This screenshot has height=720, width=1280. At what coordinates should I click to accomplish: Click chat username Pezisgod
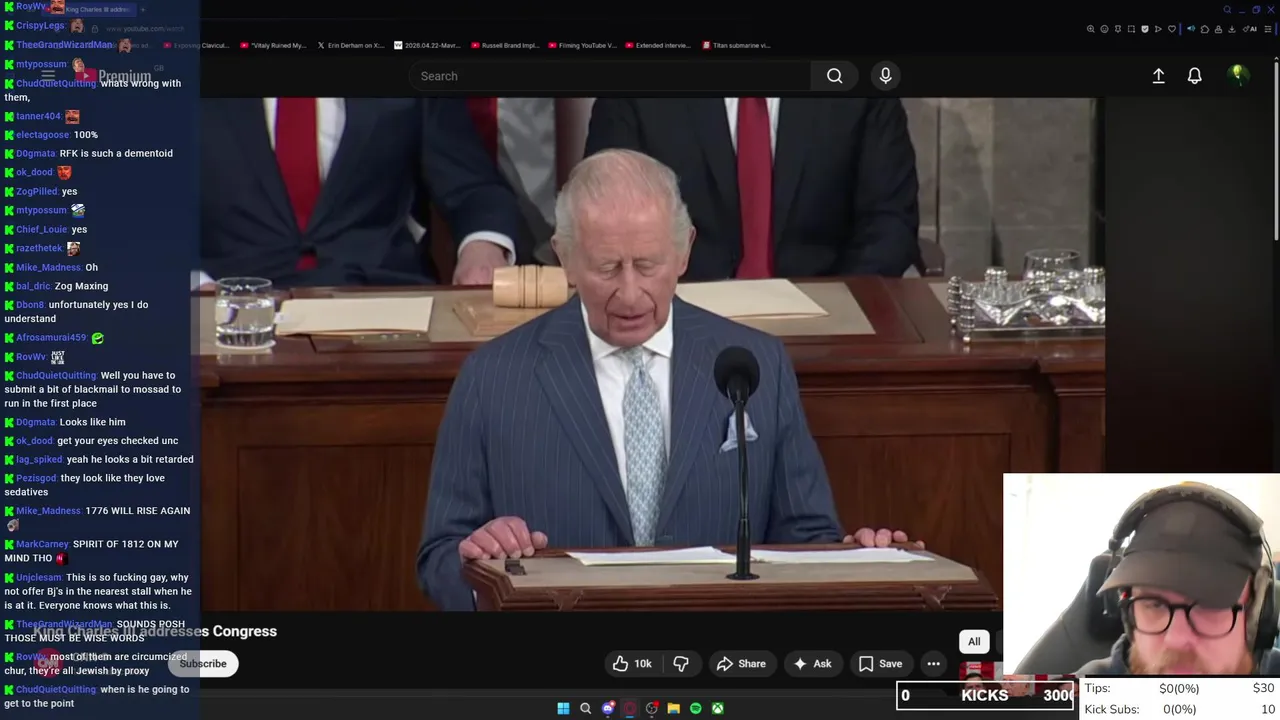click(x=36, y=478)
